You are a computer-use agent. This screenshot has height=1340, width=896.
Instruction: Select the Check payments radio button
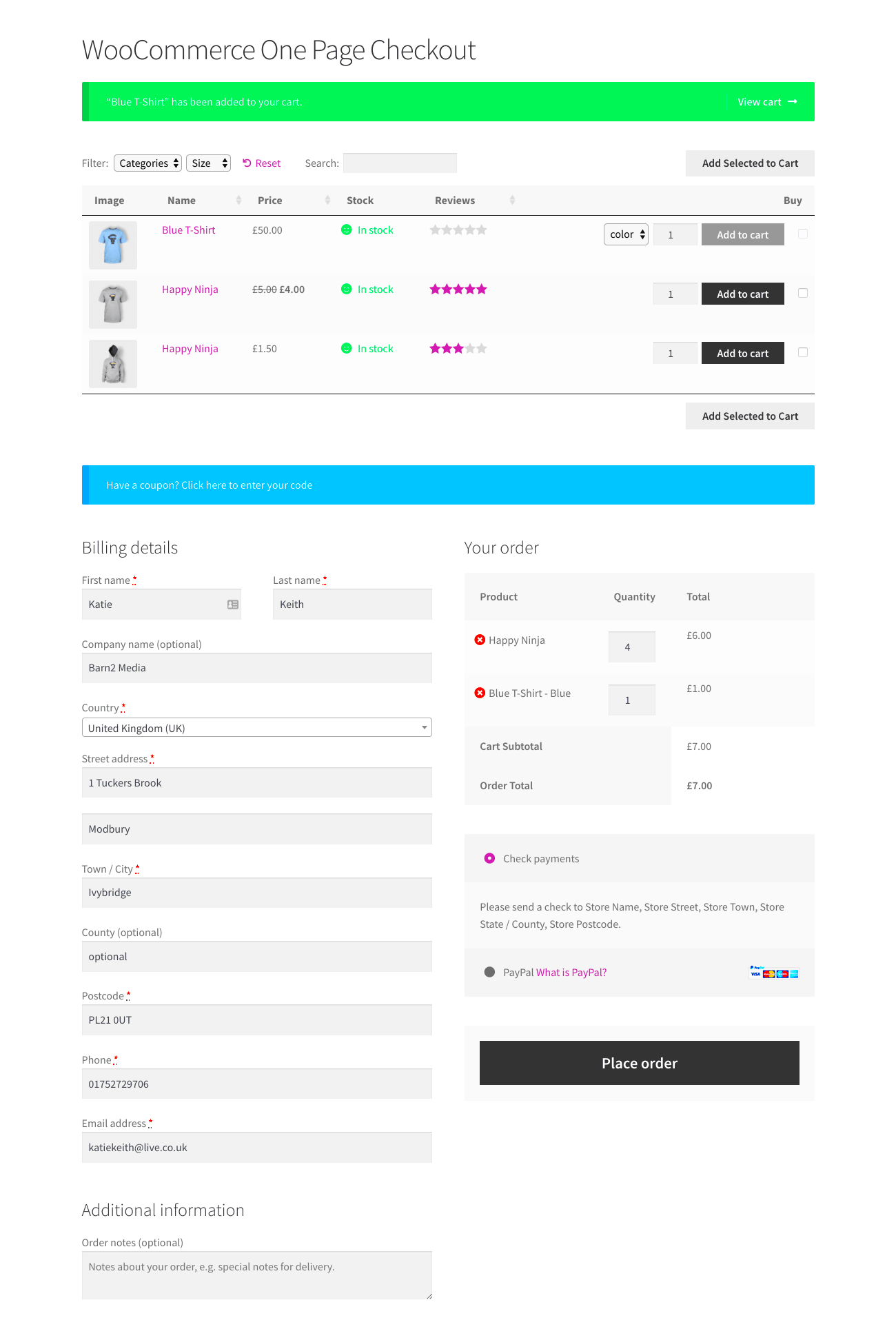click(x=489, y=858)
